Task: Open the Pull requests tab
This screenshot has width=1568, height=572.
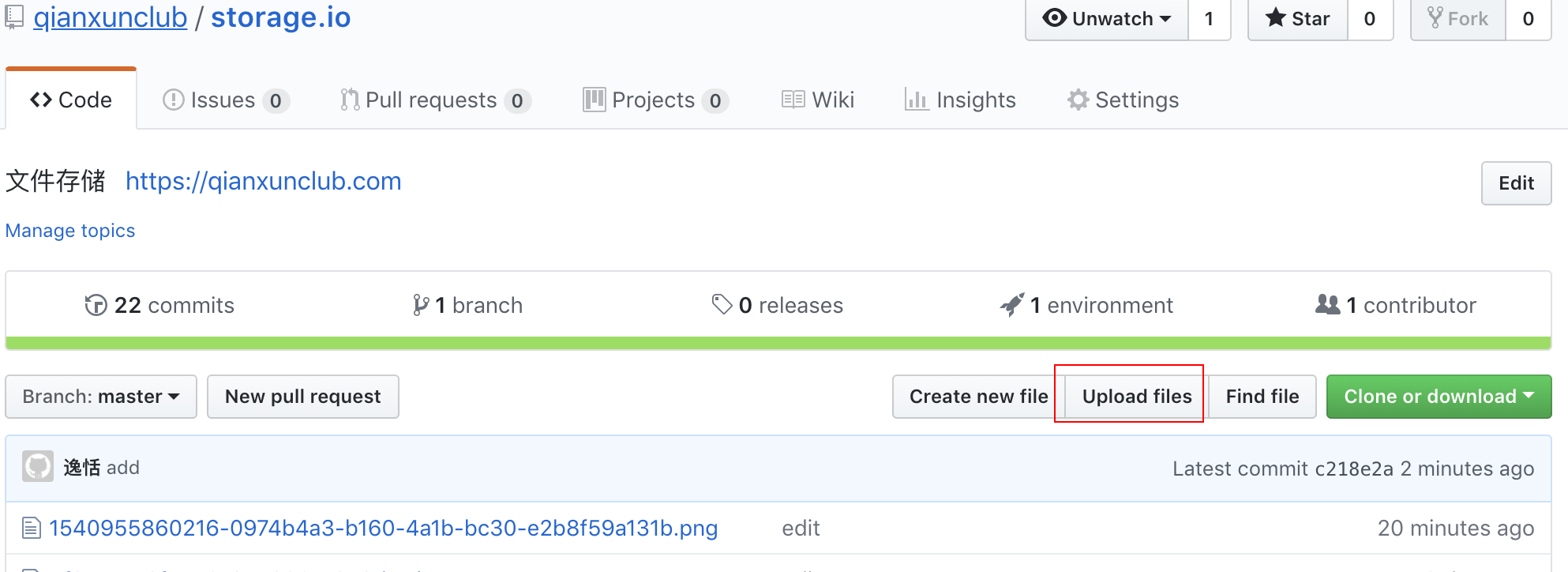Action: point(435,100)
